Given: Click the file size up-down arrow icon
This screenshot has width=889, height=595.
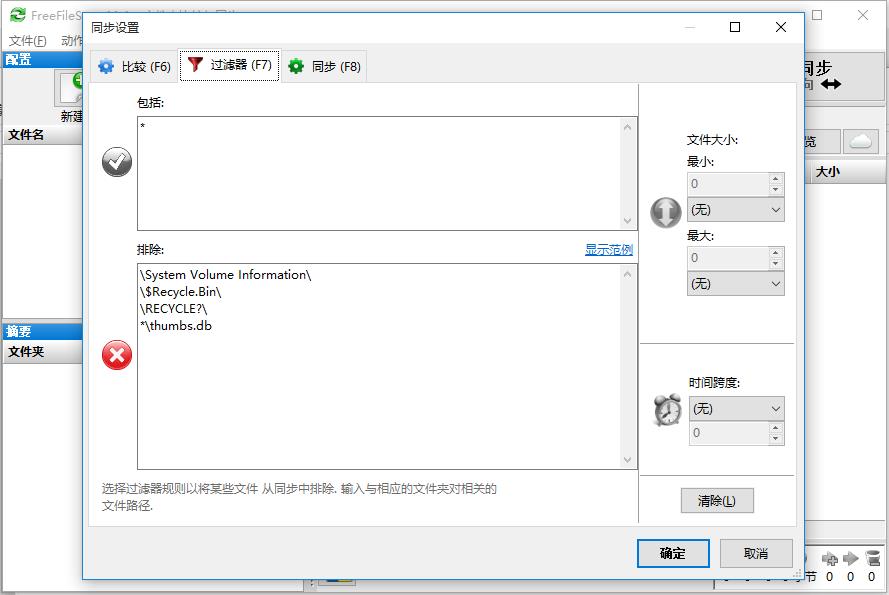Looking at the screenshot, I should 666,213.
